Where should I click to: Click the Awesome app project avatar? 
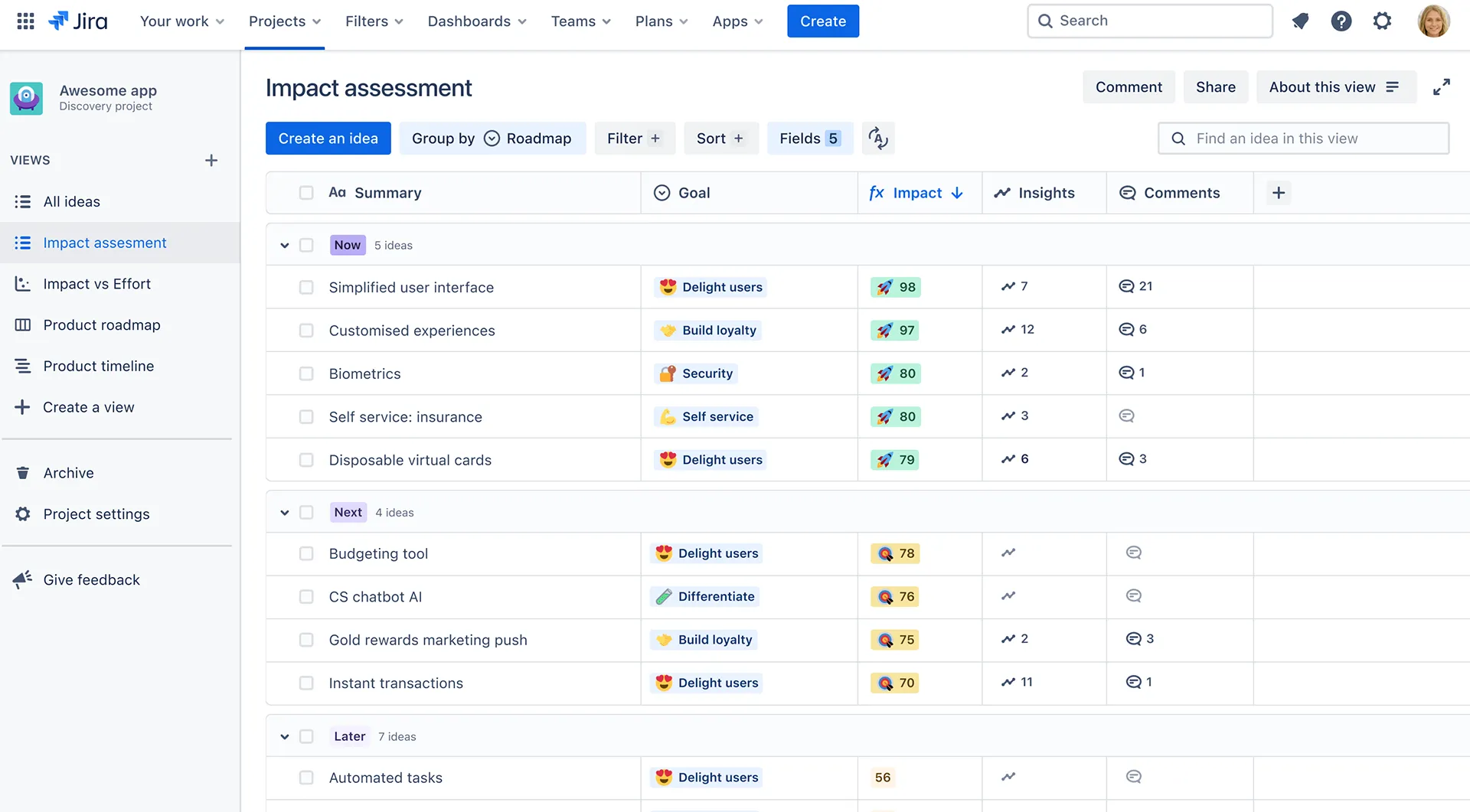tap(26, 98)
